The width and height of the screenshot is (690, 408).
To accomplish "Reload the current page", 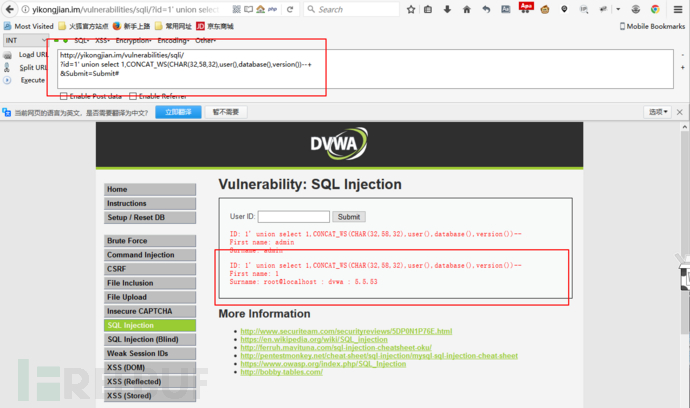I will [x=290, y=9].
